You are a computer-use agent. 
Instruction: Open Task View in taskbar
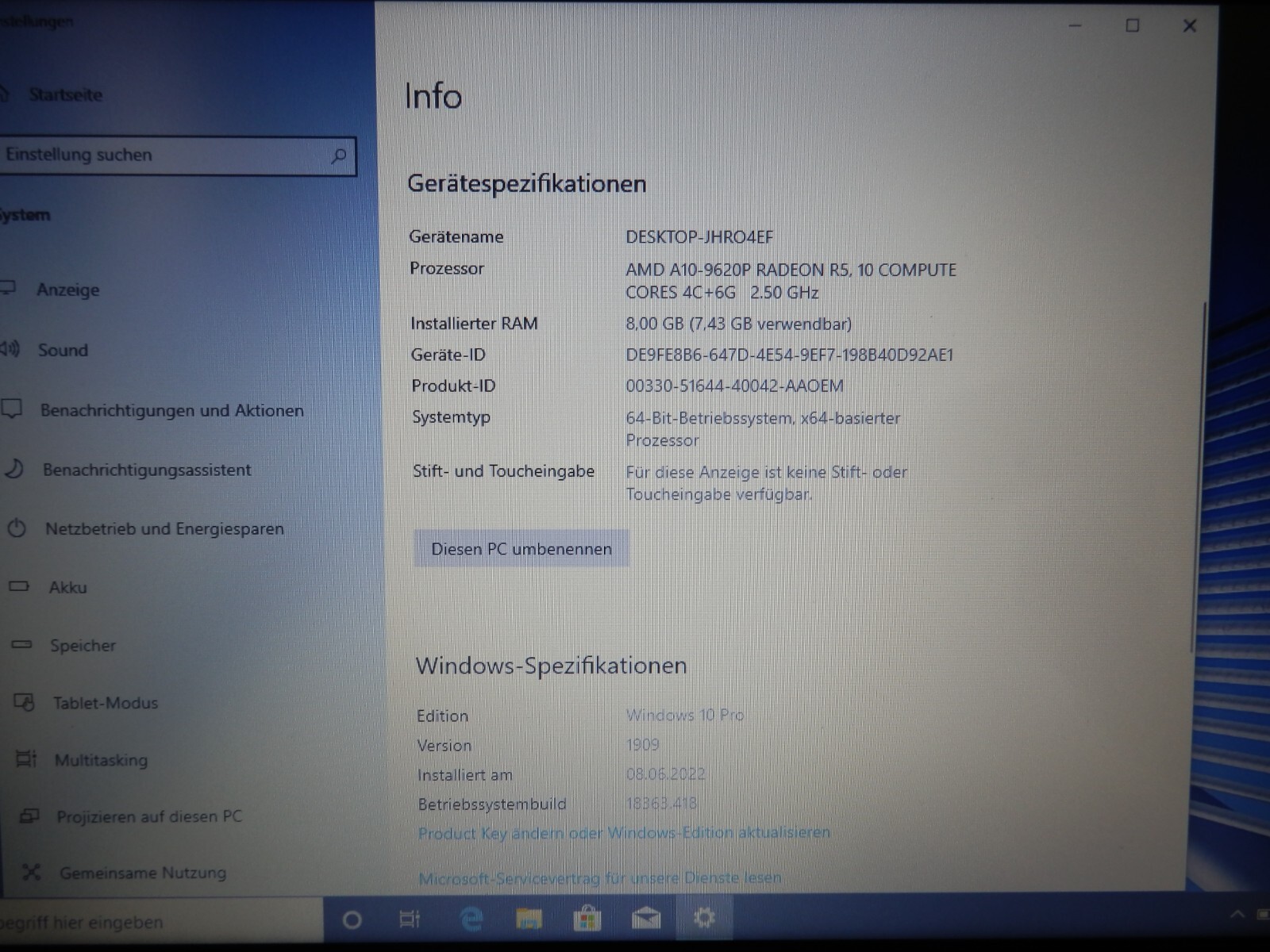410,919
